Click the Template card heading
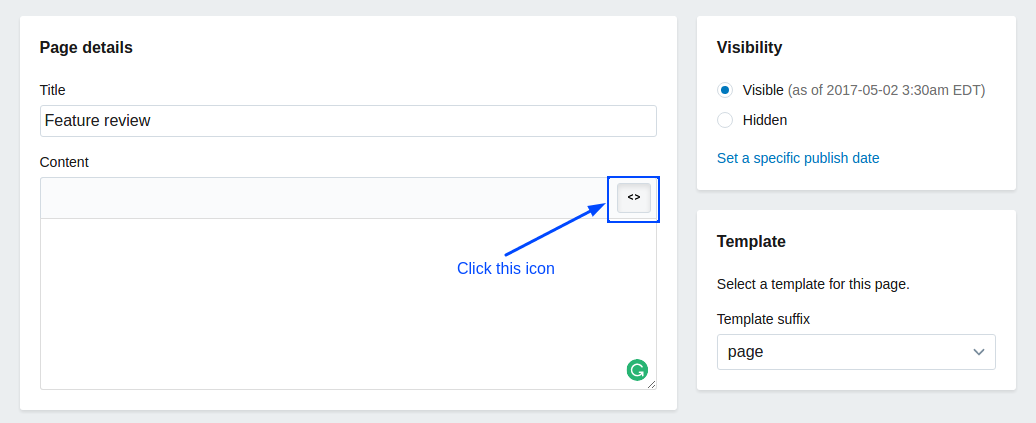 [751, 241]
